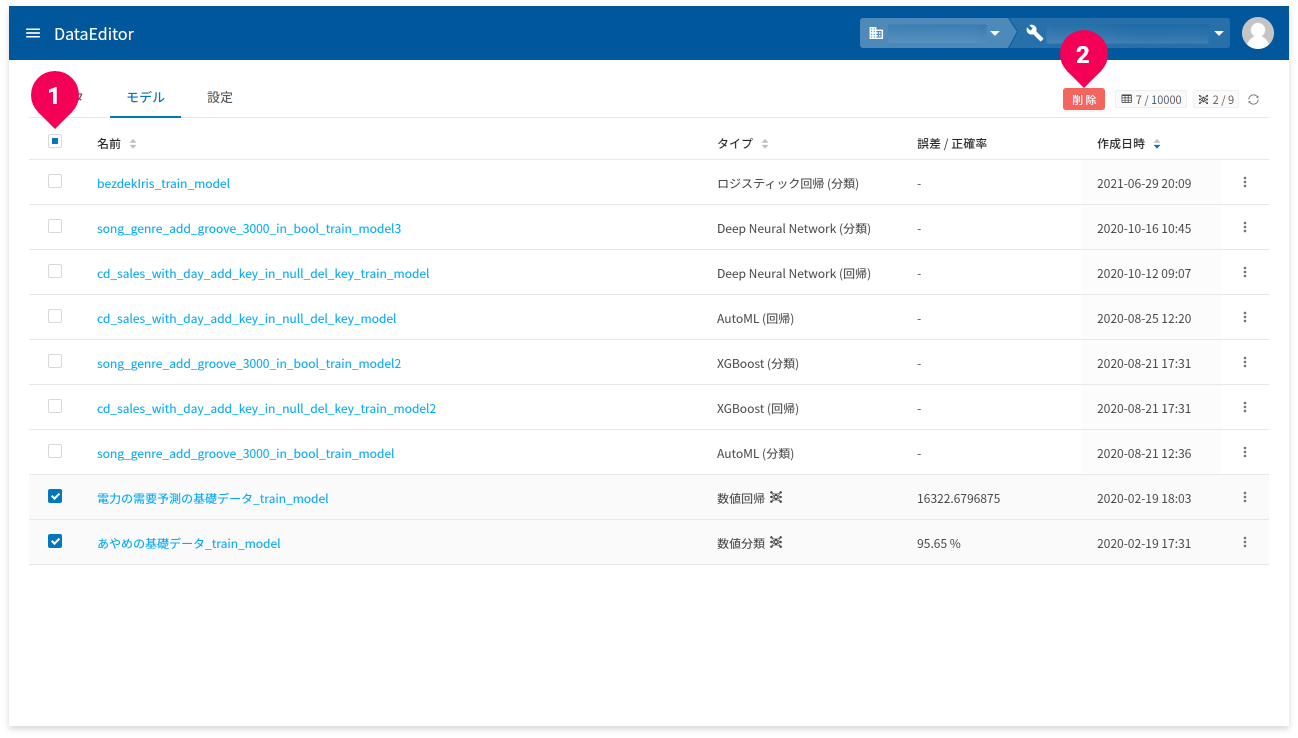
Task: Open cd_sales_with_day_add_key_in_null_del_key_model link
Action: tap(246, 318)
